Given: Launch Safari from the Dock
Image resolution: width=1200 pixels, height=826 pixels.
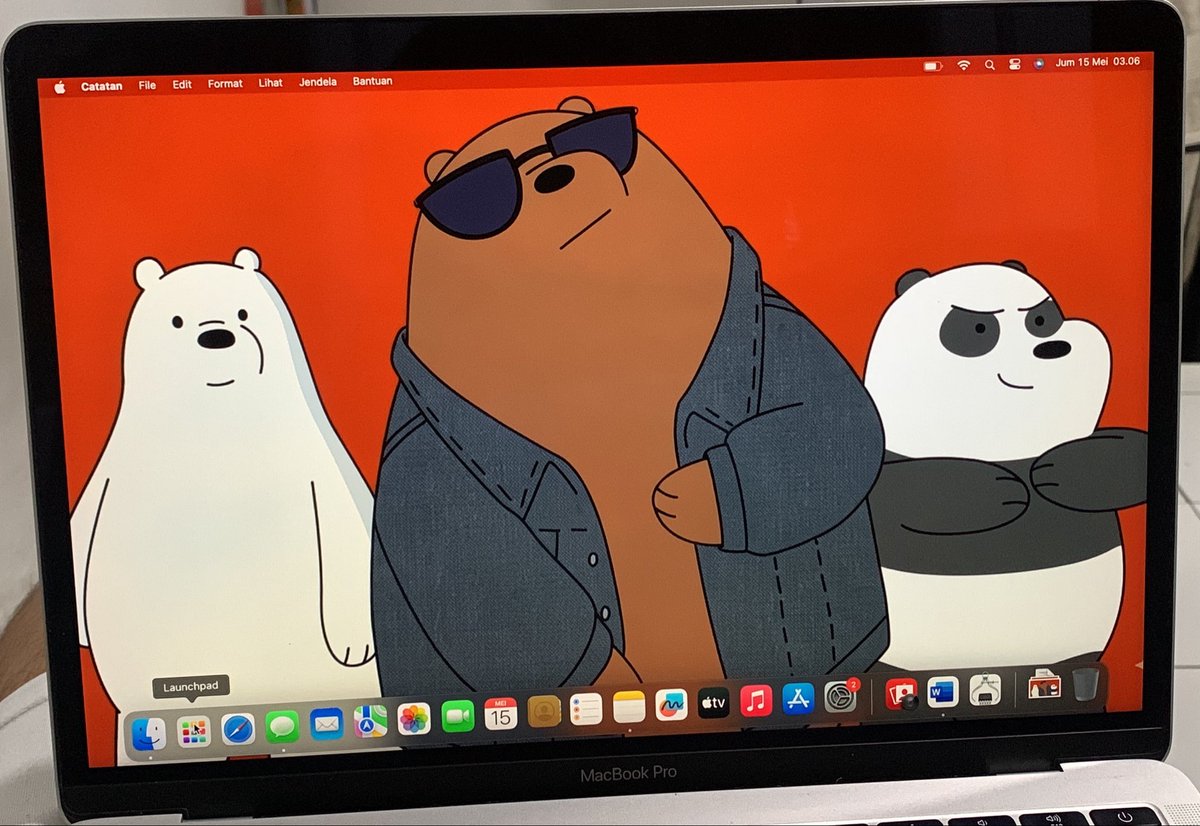Looking at the screenshot, I should (238, 729).
